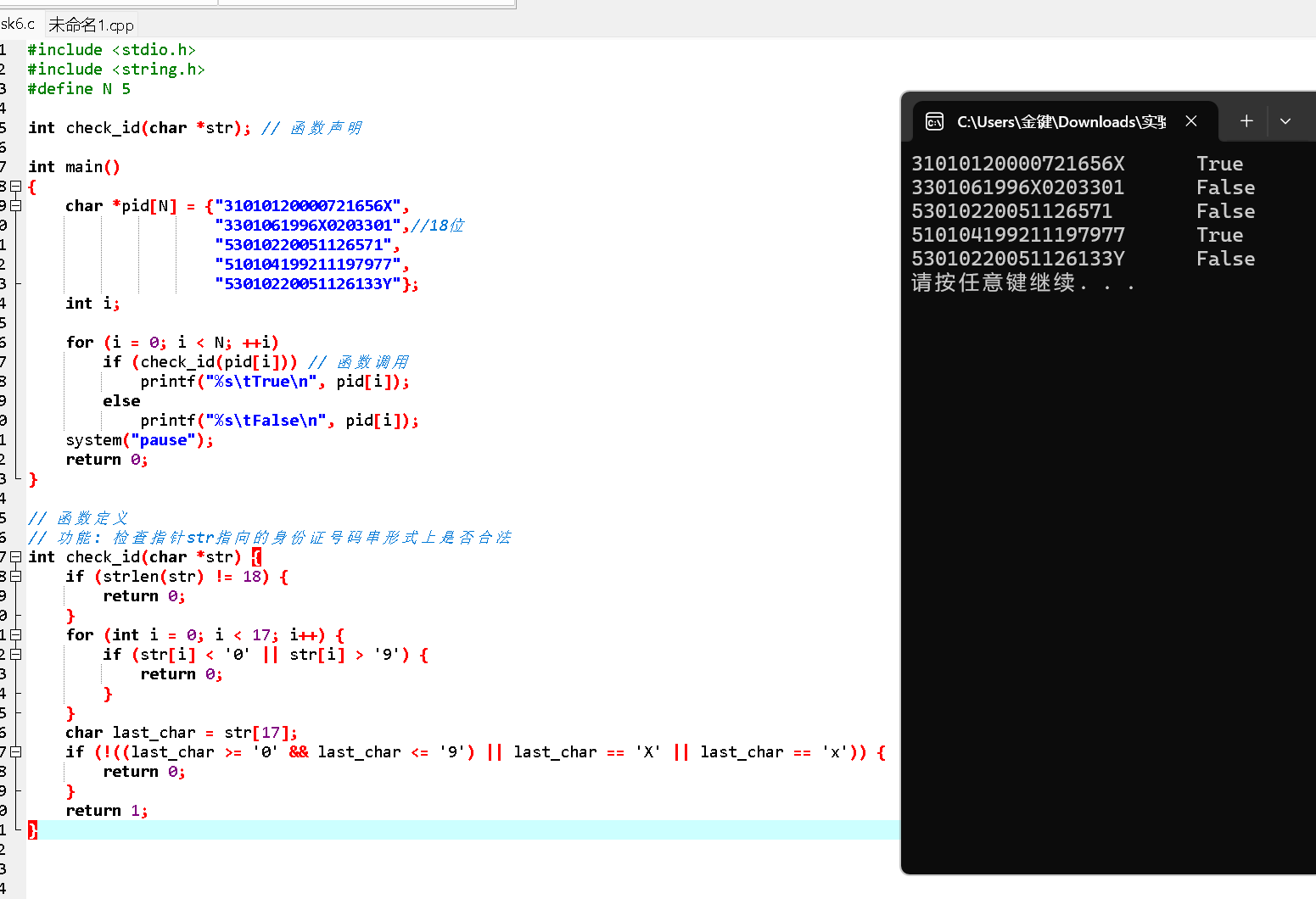
Task: Click the string "31010120000721656X" in code
Action: (x=307, y=206)
